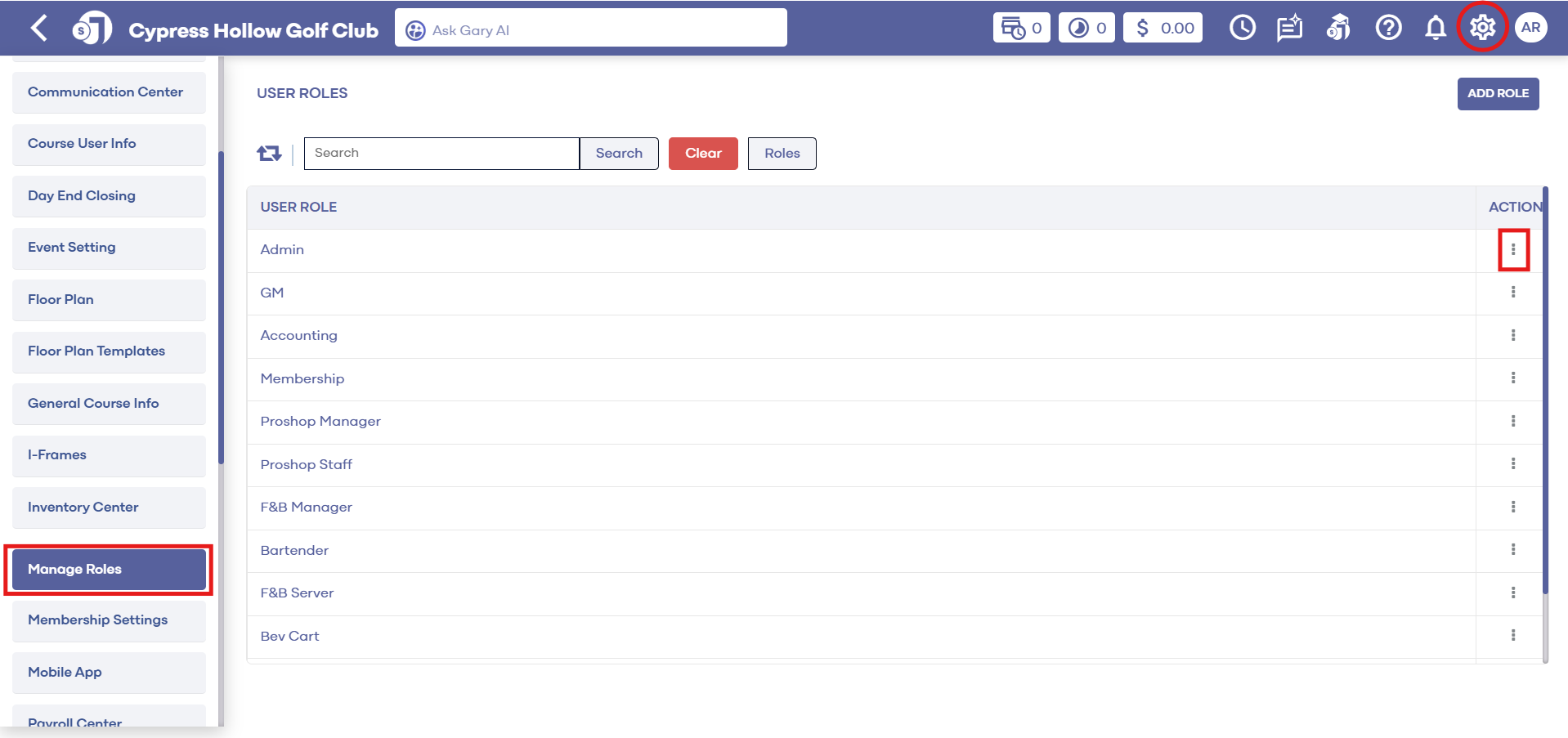Open action menu for Bev Cart role

(x=1512, y=635)
